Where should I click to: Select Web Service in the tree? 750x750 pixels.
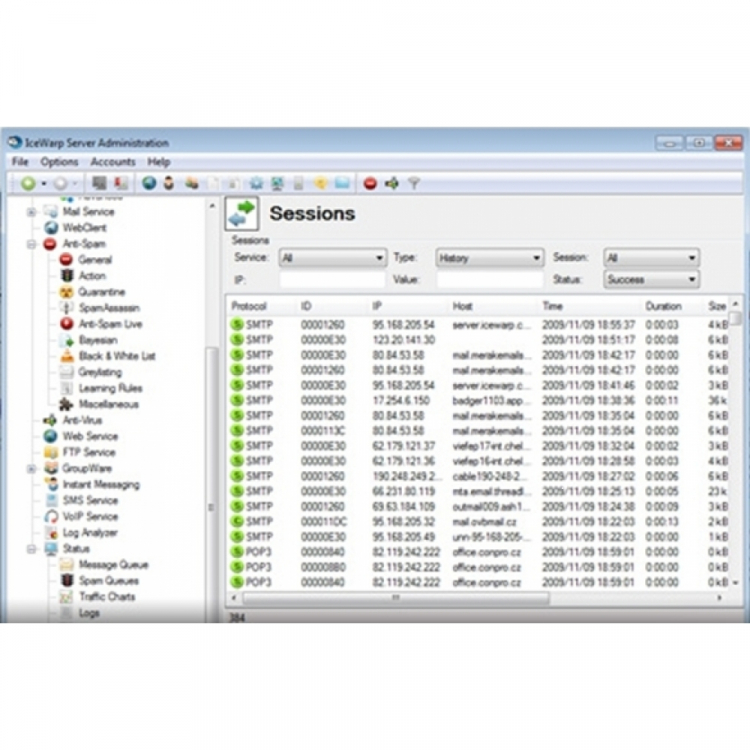coord(90,436)
